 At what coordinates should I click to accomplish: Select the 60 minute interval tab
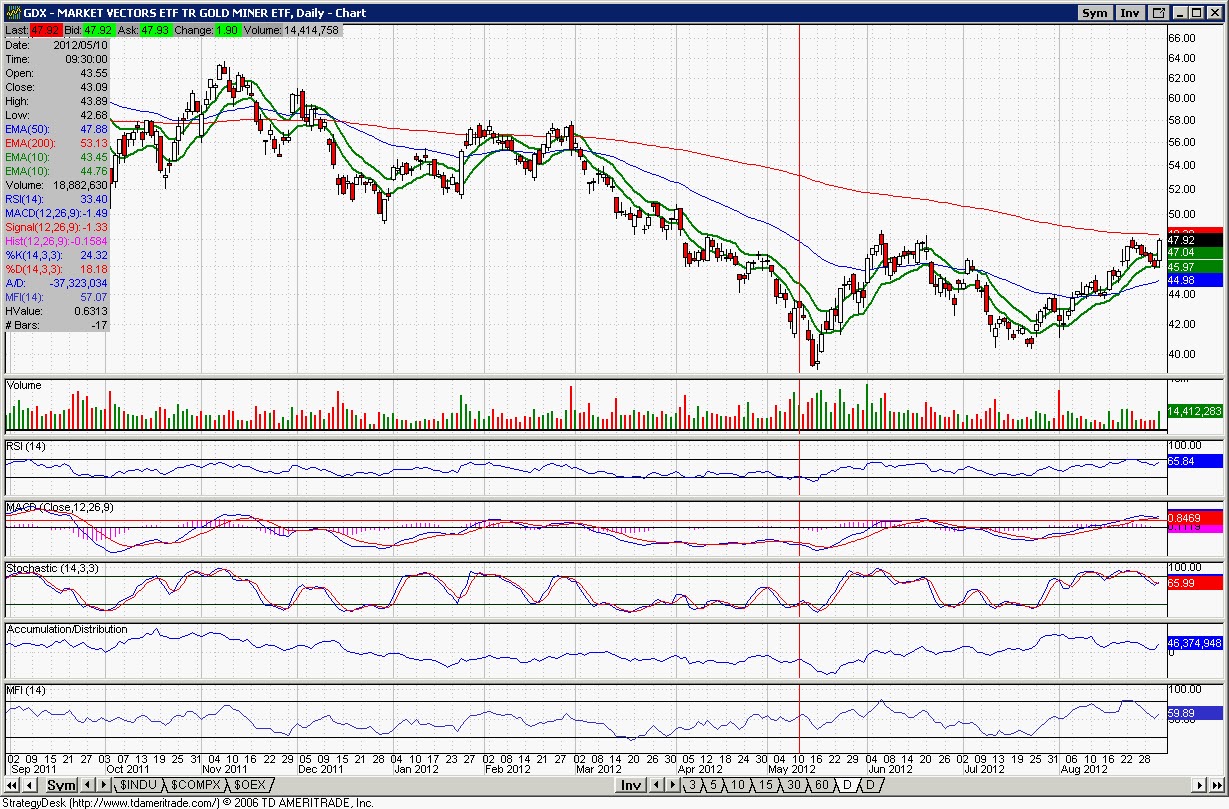coord(822,785)
